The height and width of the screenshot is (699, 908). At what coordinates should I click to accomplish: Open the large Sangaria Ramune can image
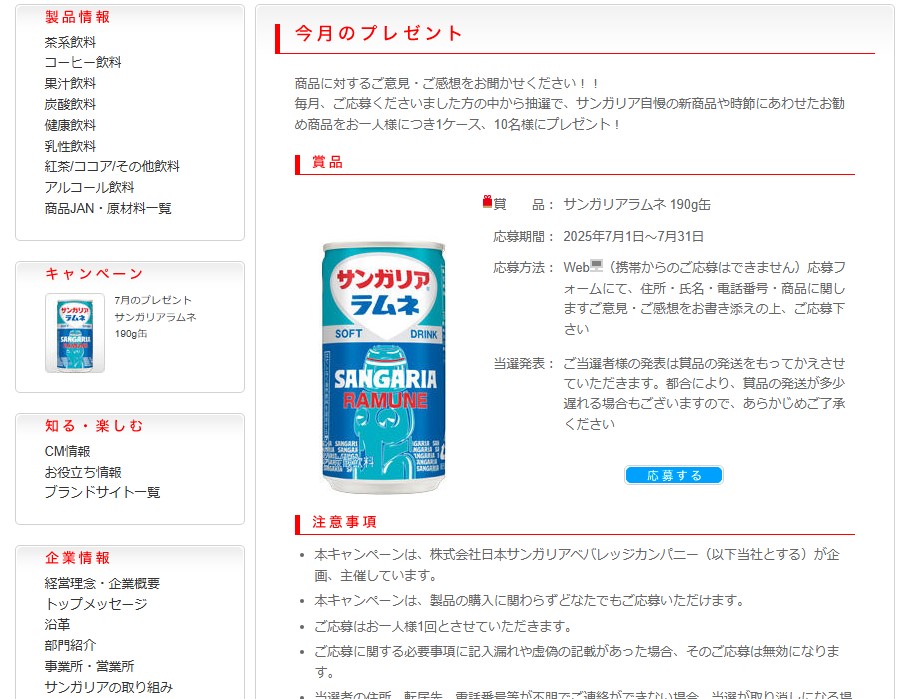pyautogui.click(x=383, y=368)
